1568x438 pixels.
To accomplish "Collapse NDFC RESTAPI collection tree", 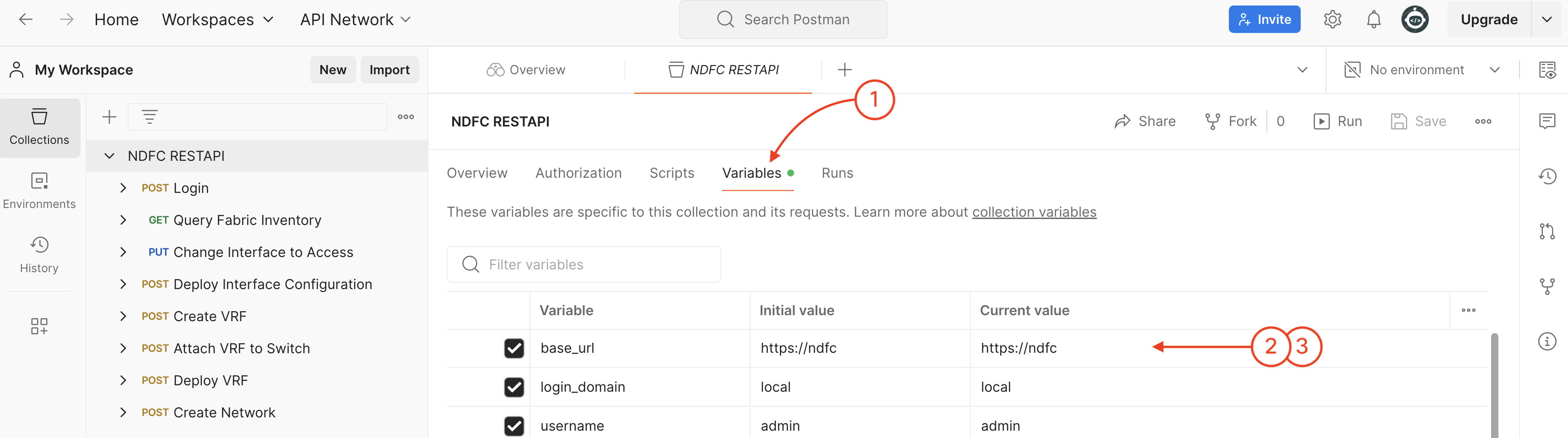I will coord(109,157).
